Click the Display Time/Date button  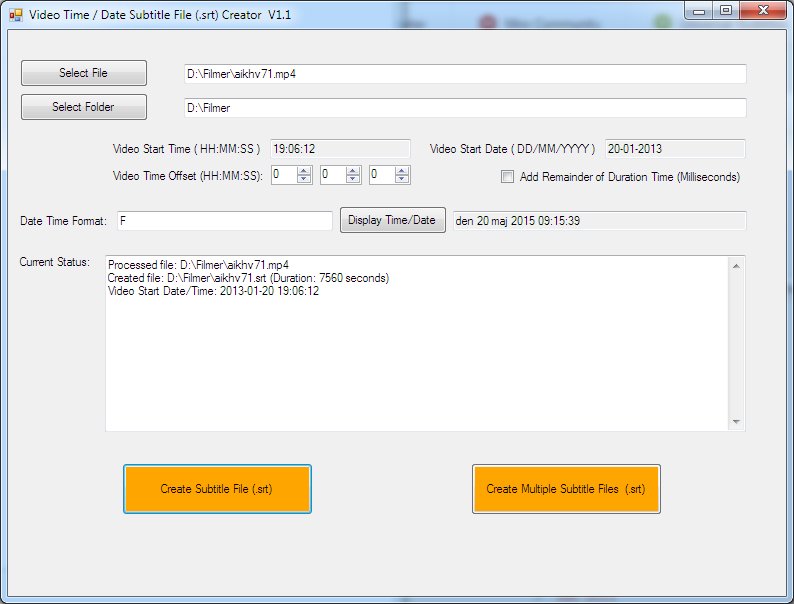pos(392,220)
